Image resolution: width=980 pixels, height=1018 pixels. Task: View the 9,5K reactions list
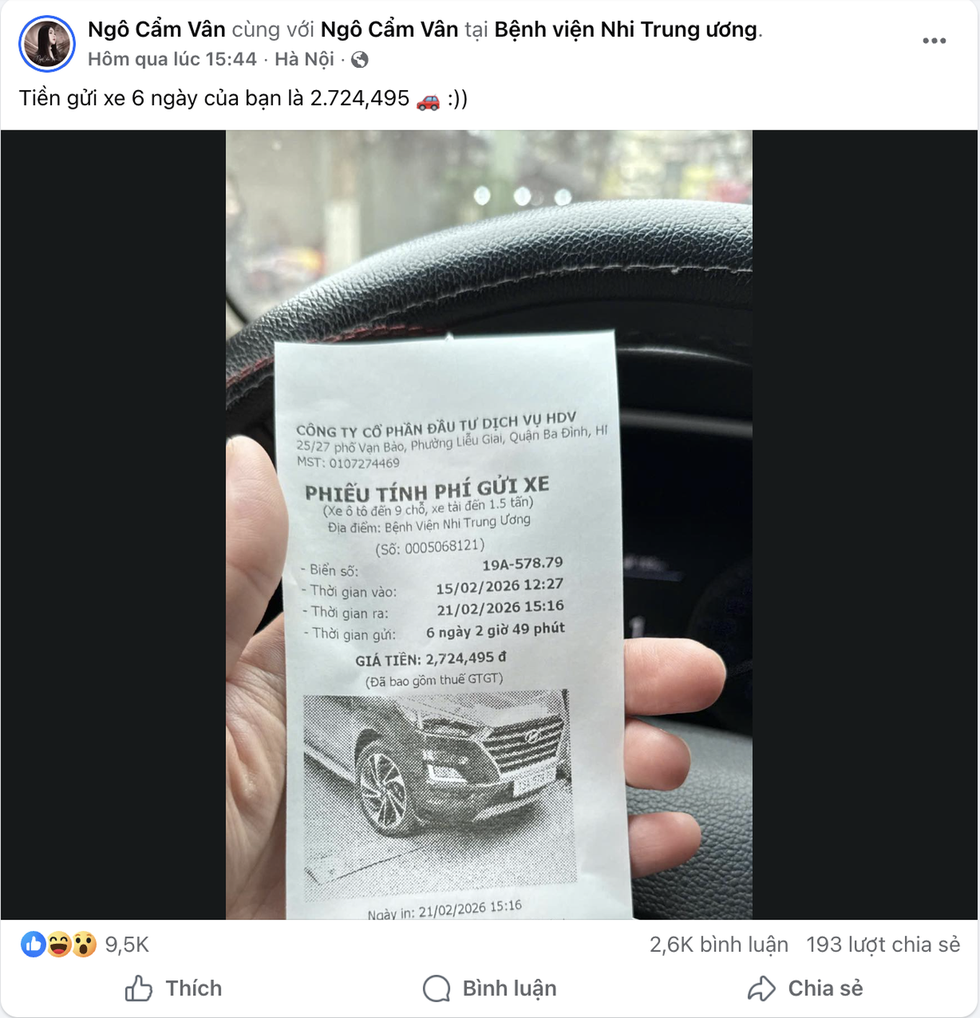coord(127,945)
